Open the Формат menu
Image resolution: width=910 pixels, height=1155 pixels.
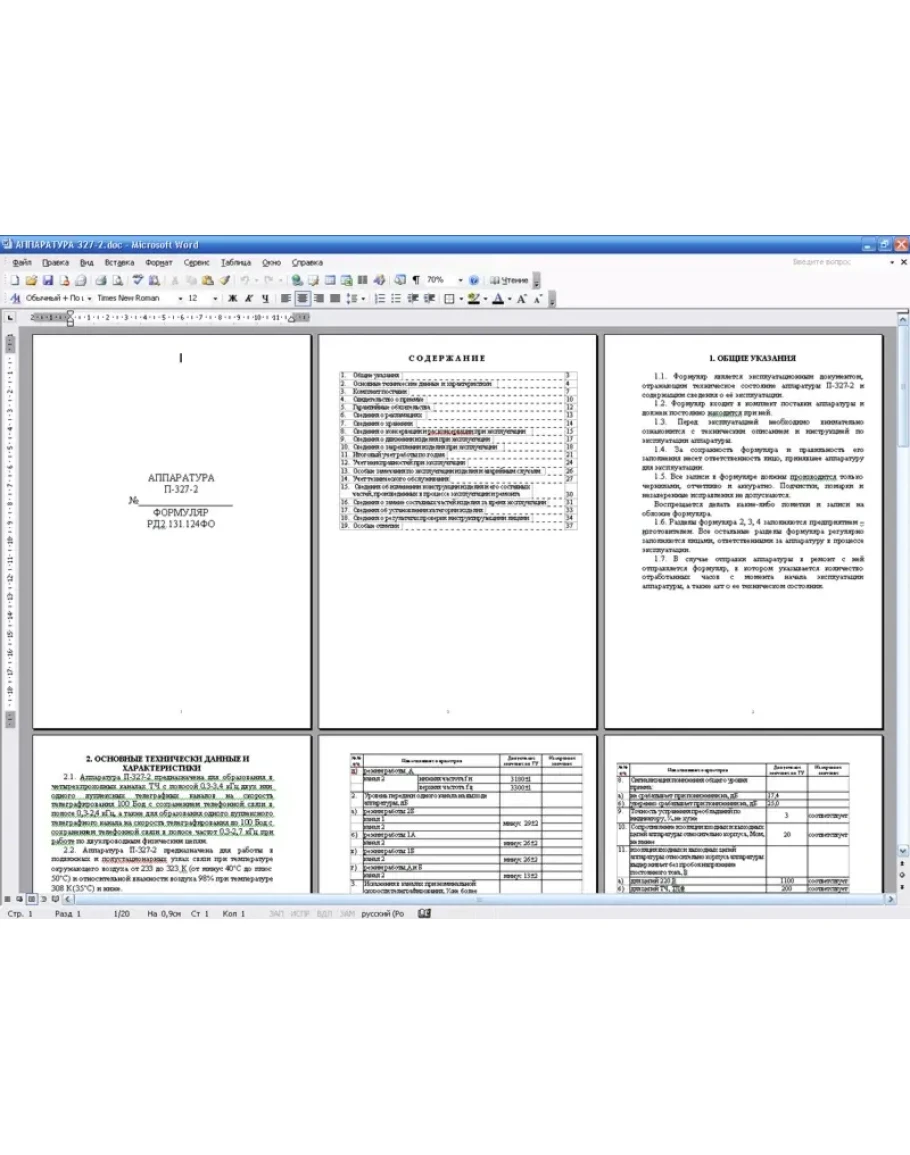click(158, 262)
